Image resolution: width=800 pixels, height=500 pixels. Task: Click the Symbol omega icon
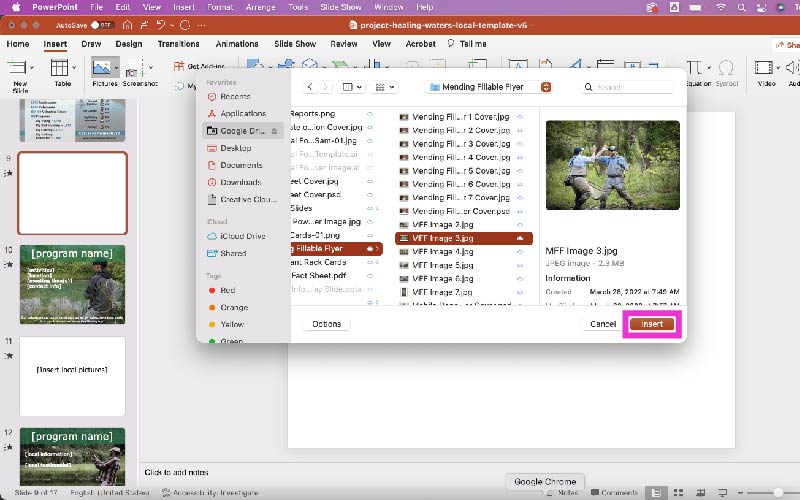coord(726,67)
